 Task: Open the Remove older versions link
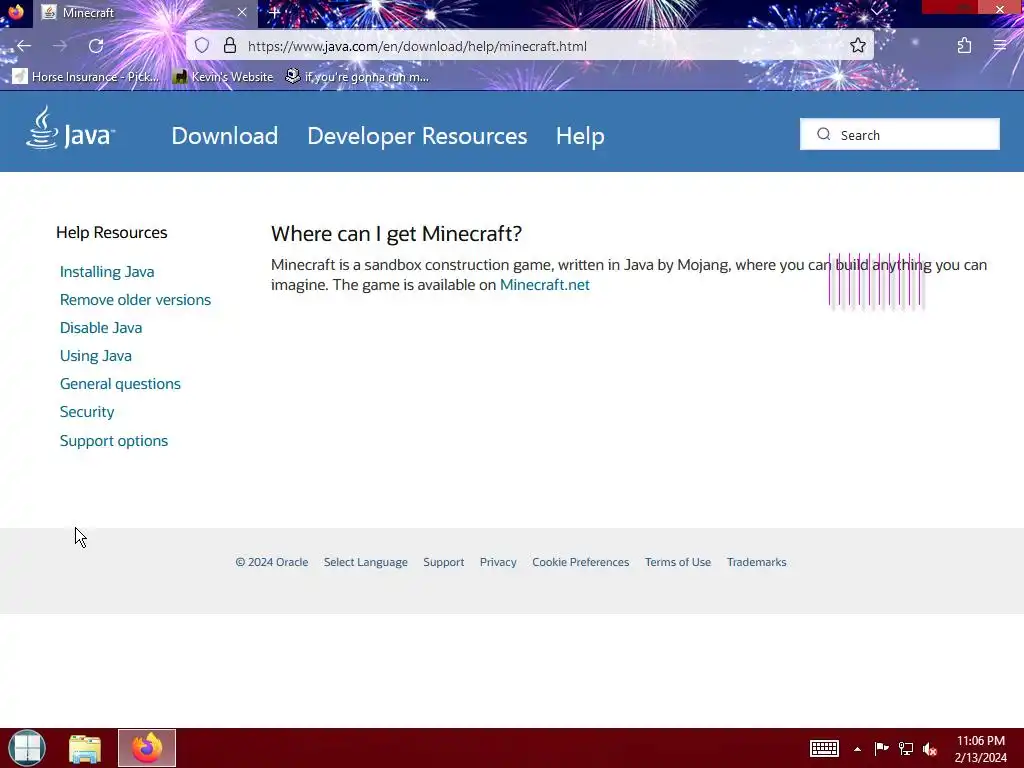coord(135,300)
